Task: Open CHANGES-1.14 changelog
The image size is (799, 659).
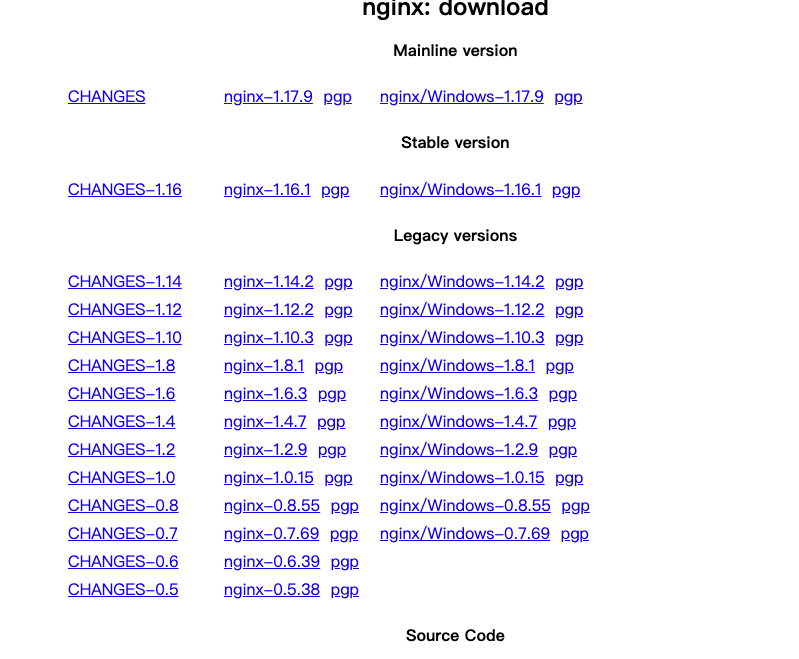Action: [125, 281]
